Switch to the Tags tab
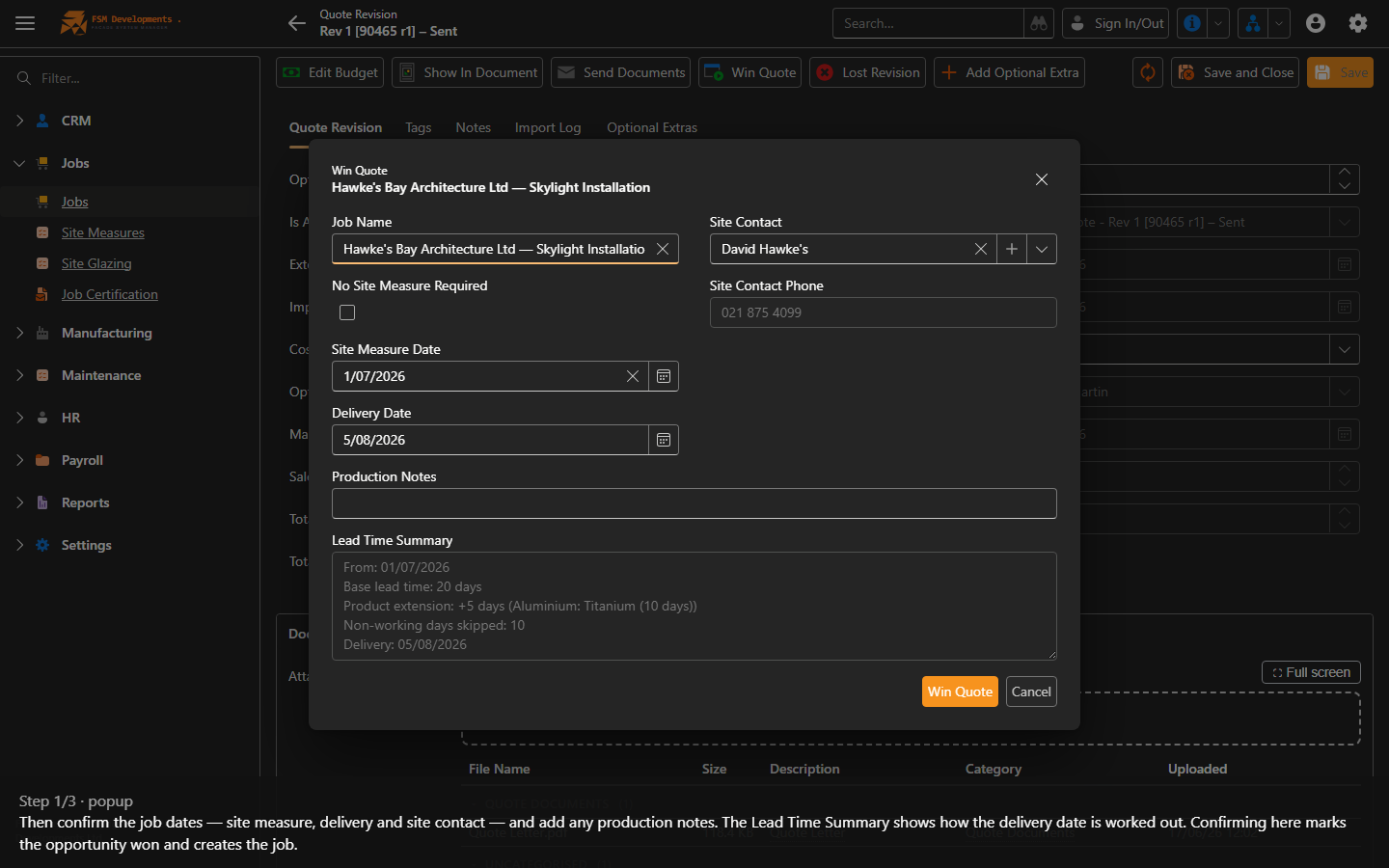Screen dimensions: 1389x868 (x=419, y=127)
